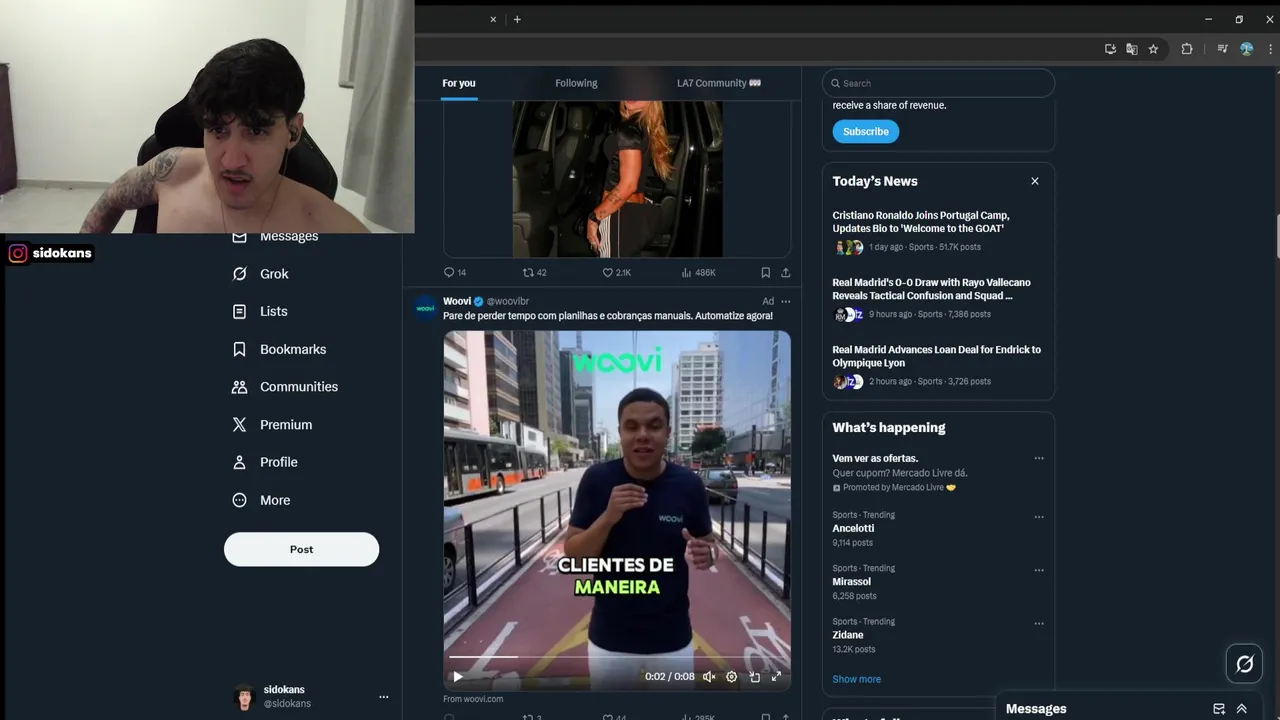
Task: Click the Post button
Action: tap(301, 549)
